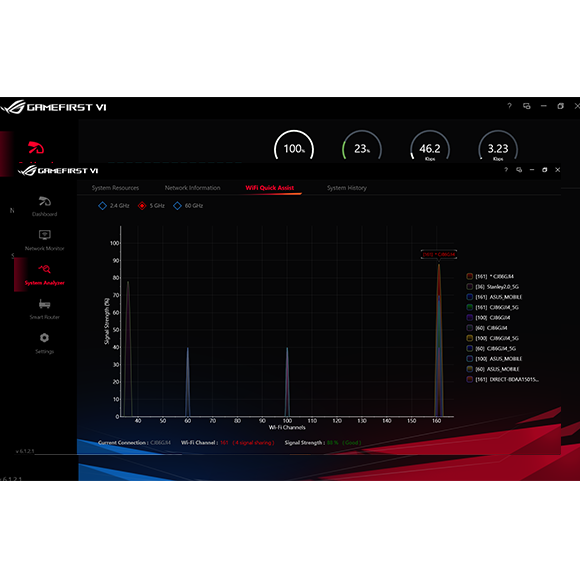Click the [36] Stanley2.0_5G legend entry
Screen dimensions: 580x580
[493, 287]
